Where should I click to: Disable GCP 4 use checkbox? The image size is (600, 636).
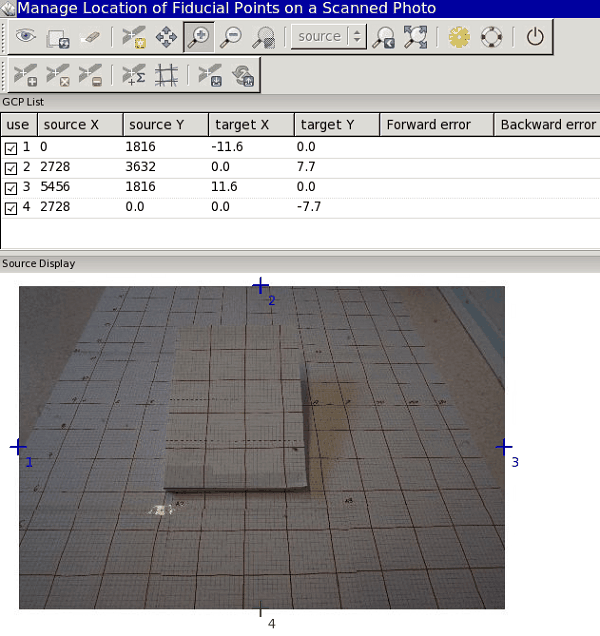click(x=11, y=208)
